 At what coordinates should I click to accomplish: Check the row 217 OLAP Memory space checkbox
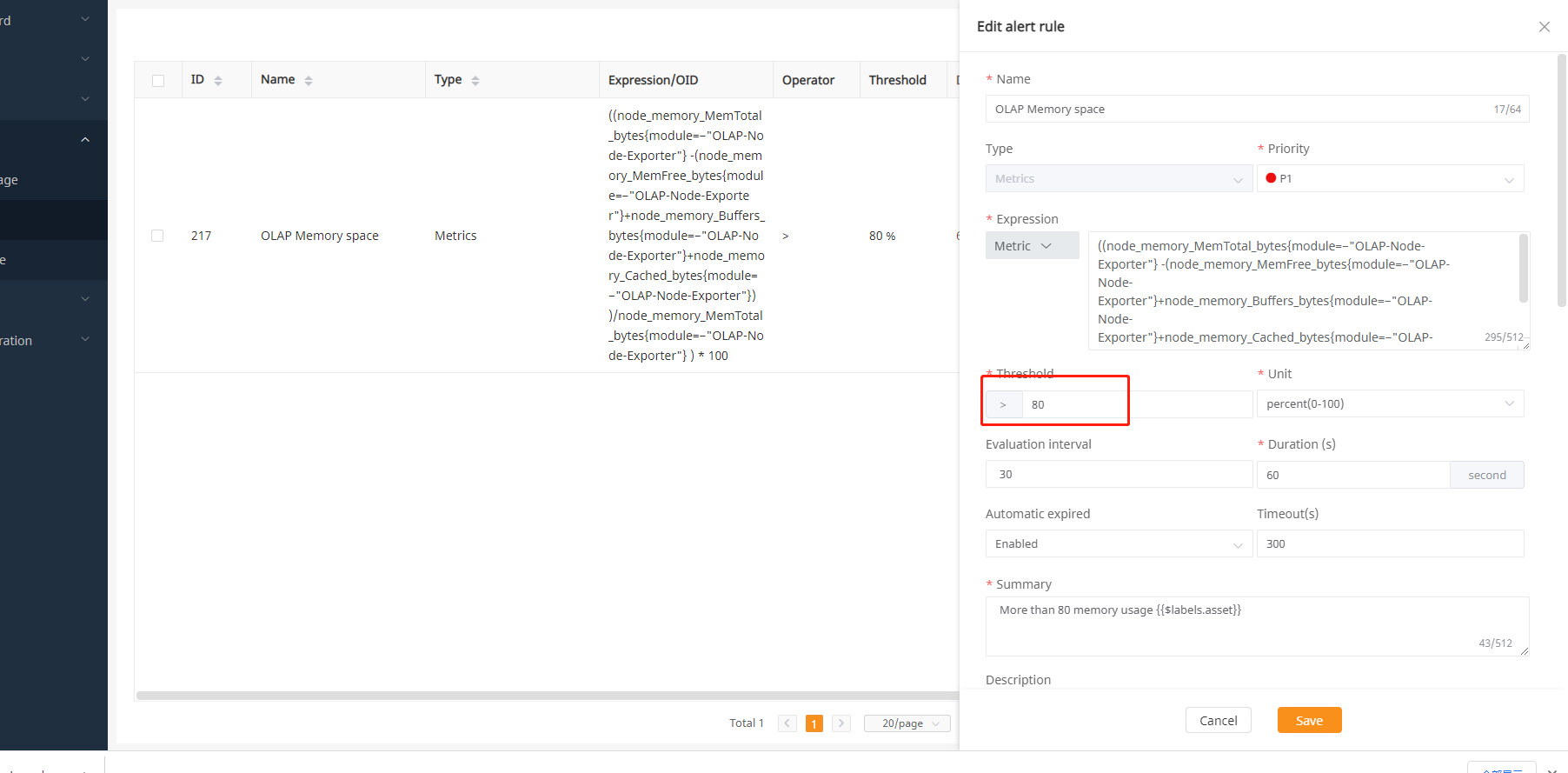click(157, 236)
